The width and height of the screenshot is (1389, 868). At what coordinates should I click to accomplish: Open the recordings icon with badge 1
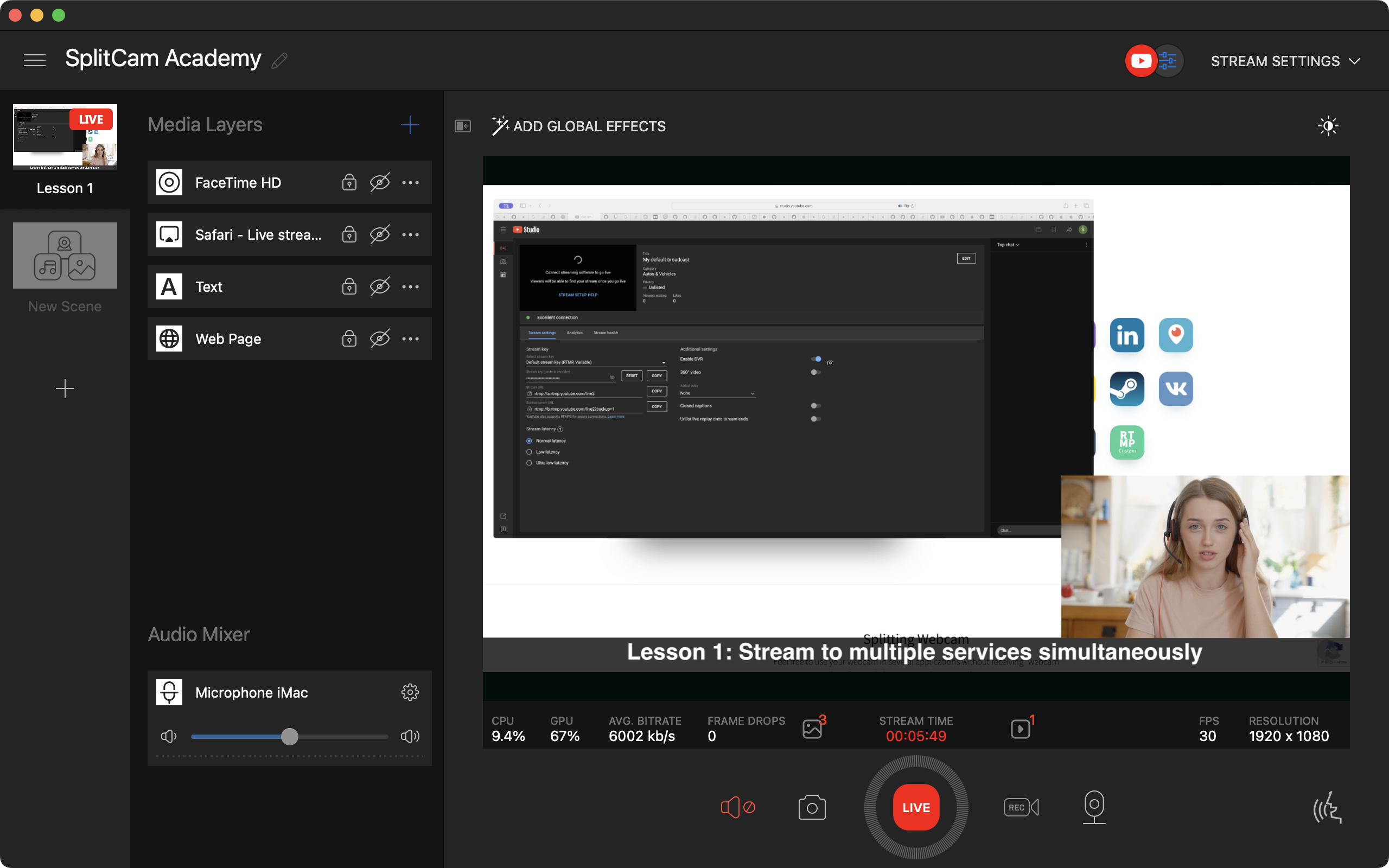click(1021, 728)
